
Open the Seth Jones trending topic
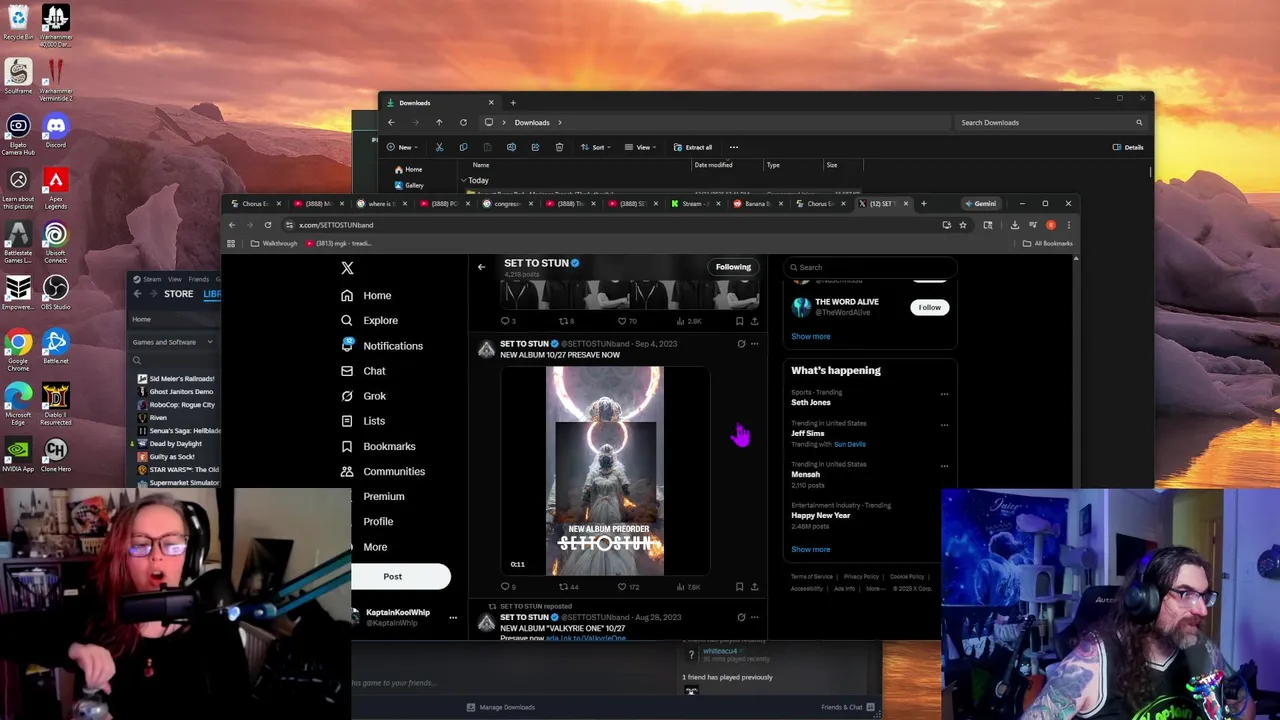[811, 402]
